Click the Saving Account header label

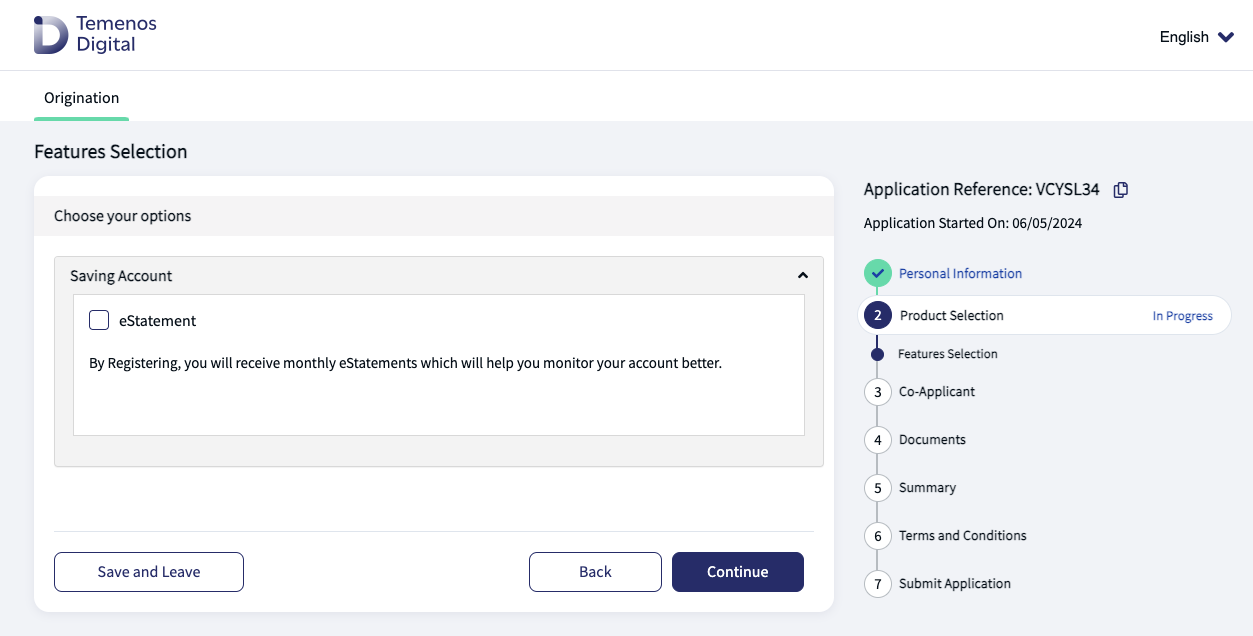[121, 276]
